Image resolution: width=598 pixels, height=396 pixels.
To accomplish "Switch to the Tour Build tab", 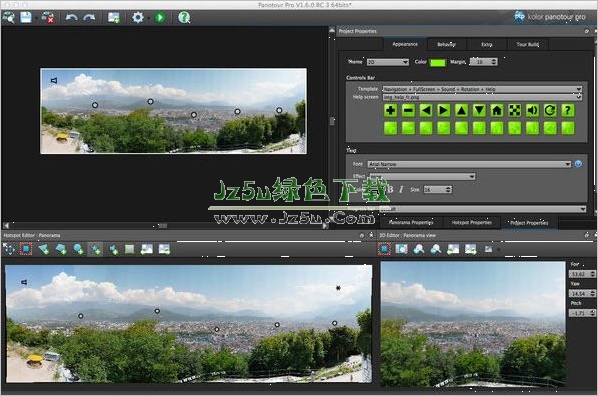I will [528, 45].
